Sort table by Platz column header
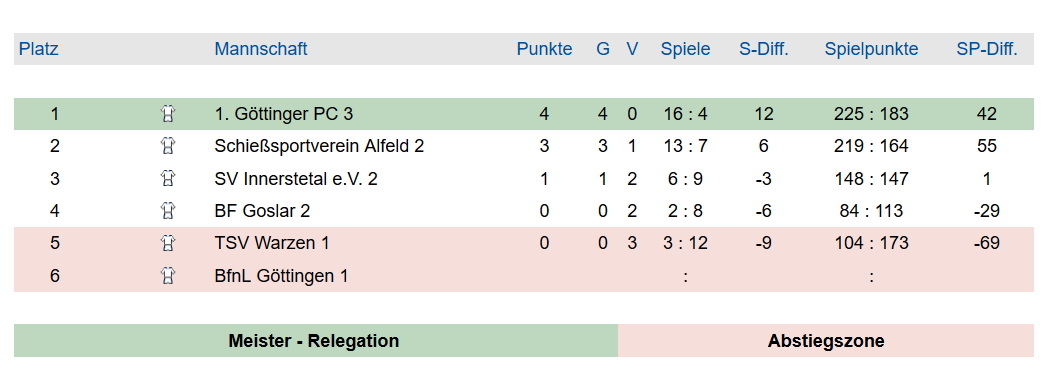The width and height of the screenshot is (1049, 377). pos(39,49)
